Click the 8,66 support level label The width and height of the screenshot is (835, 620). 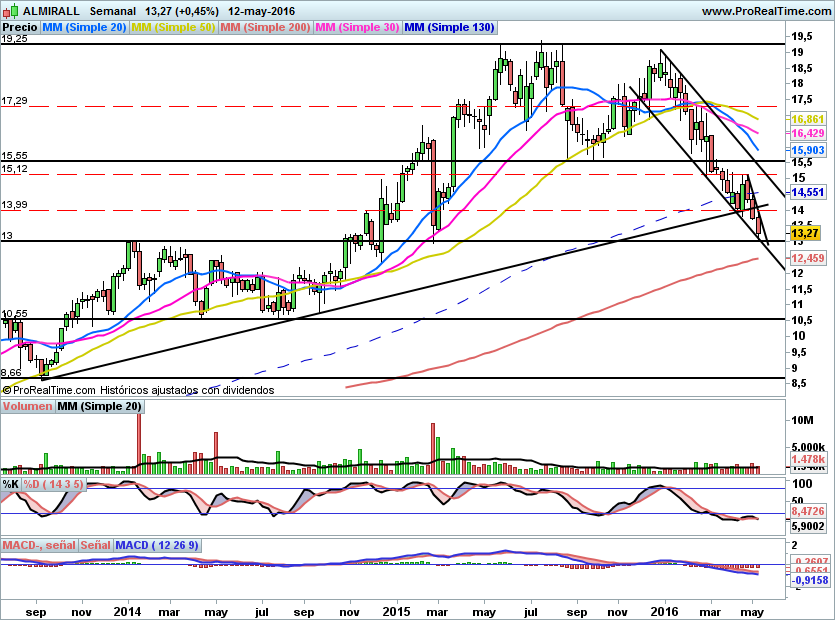11,373
